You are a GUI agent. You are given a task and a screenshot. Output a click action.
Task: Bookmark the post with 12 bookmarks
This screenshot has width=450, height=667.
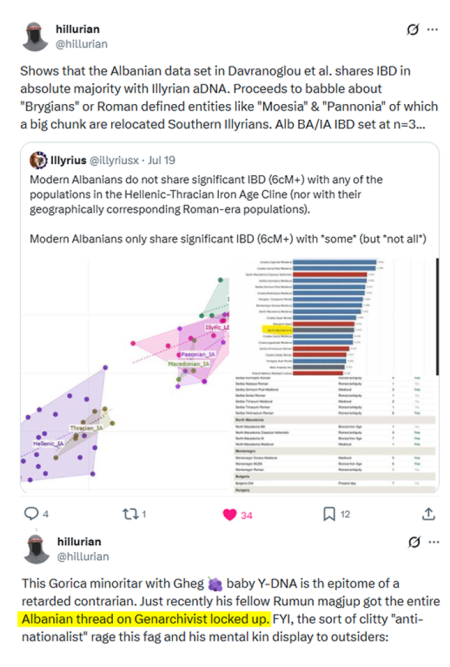329,514
